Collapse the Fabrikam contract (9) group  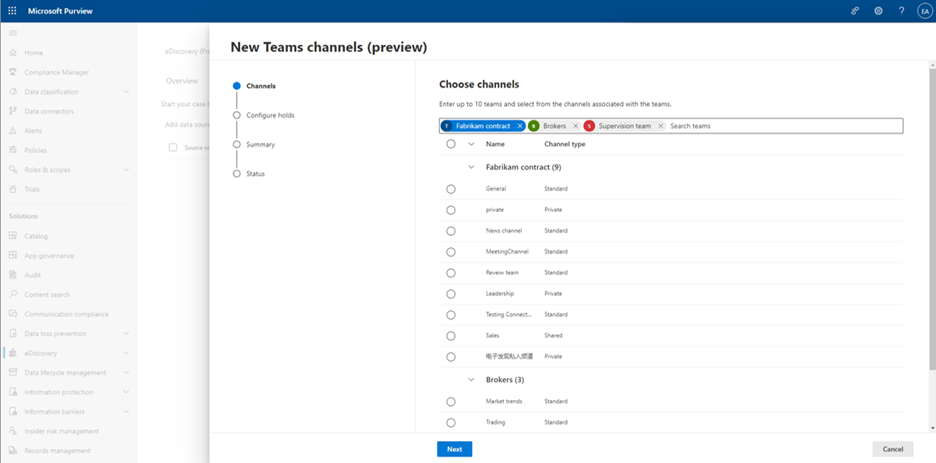(x=471, y=167)
